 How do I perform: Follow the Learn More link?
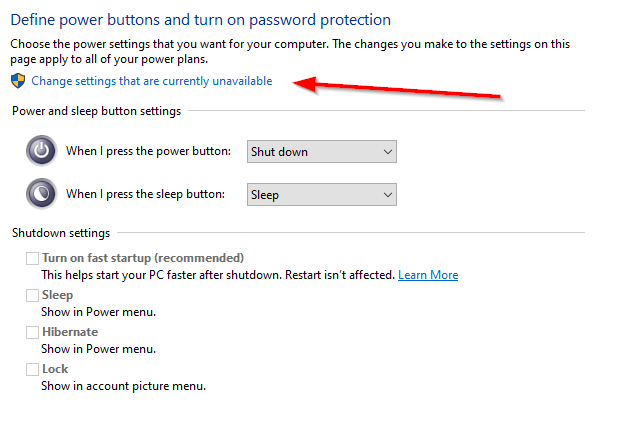(428, 275)
